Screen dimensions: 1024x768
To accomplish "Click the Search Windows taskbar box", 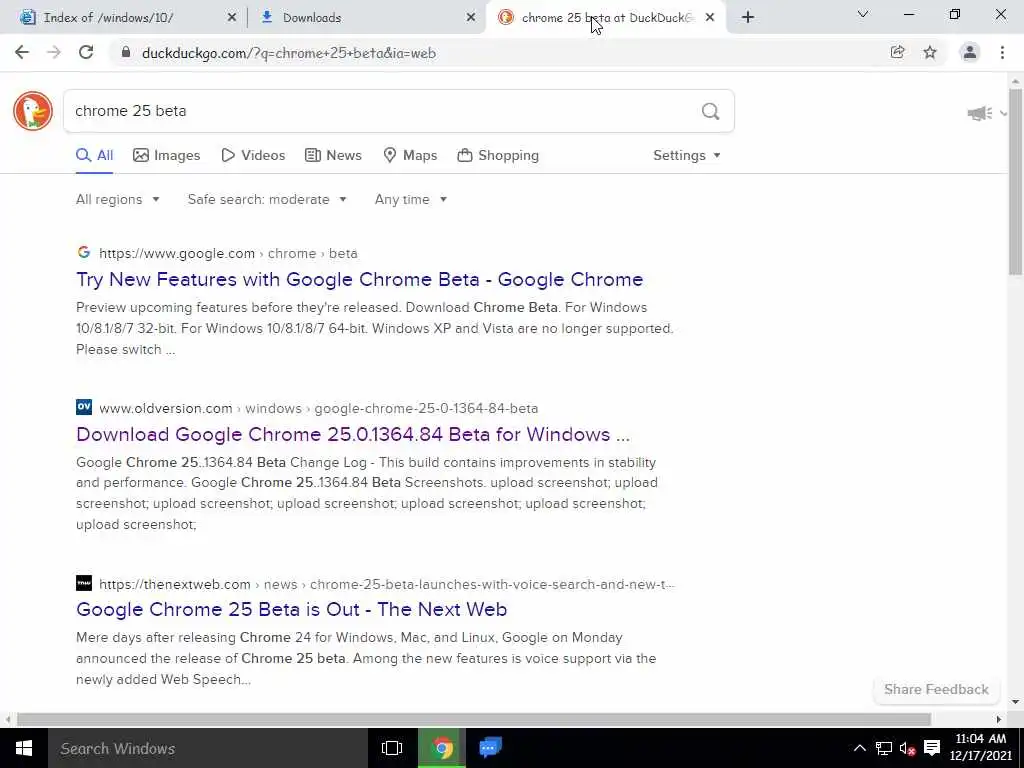I will (x=208, y=748).
